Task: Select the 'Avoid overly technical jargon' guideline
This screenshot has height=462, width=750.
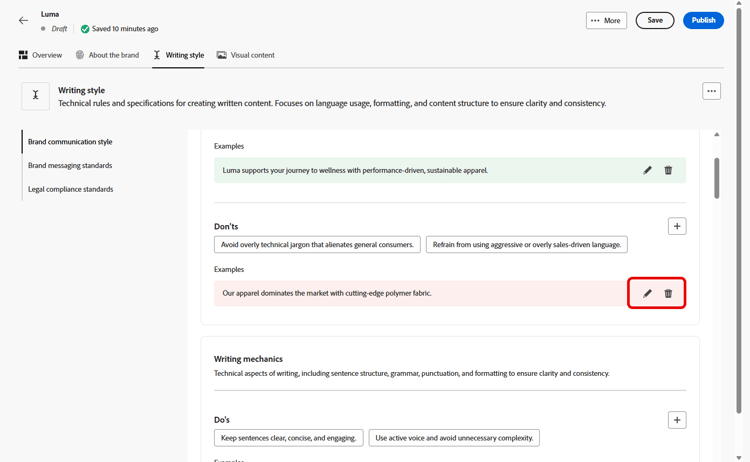Action: [x=316, y=244]
